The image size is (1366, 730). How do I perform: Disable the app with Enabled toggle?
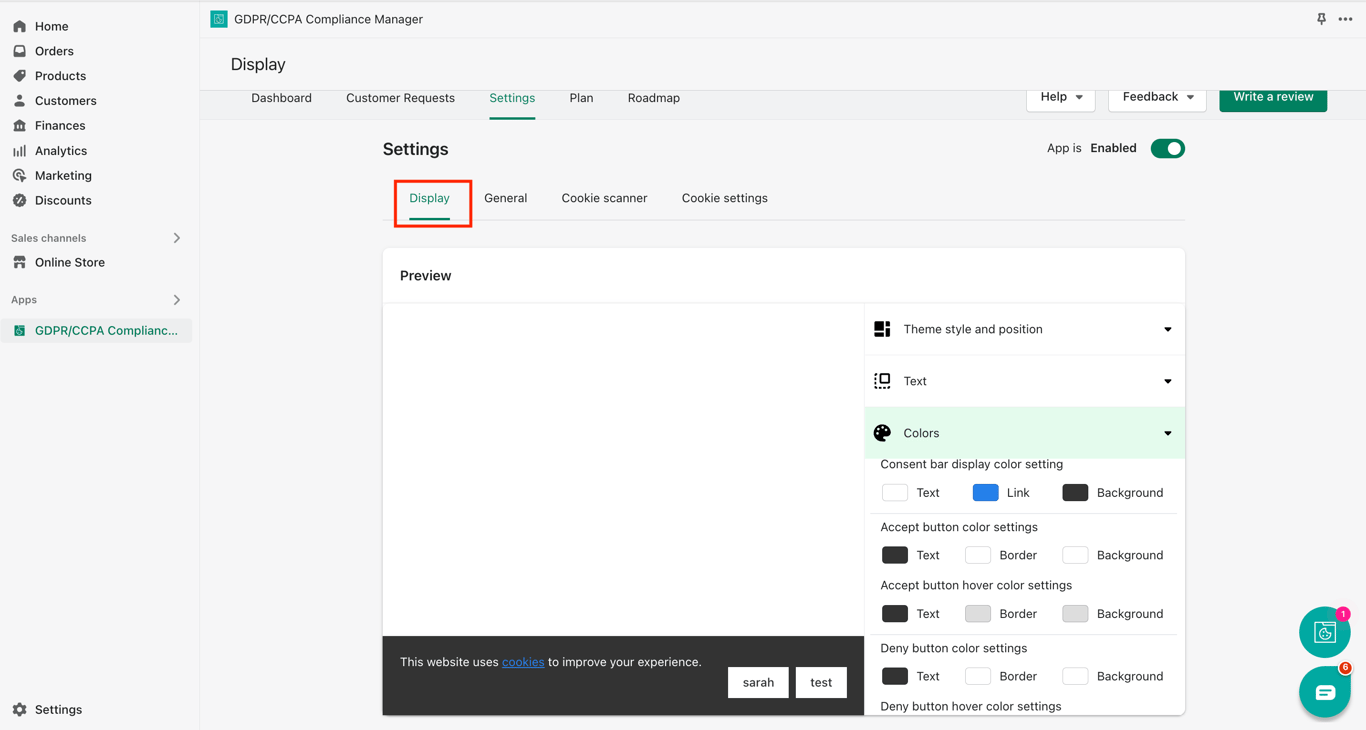tap(1167, 149)
